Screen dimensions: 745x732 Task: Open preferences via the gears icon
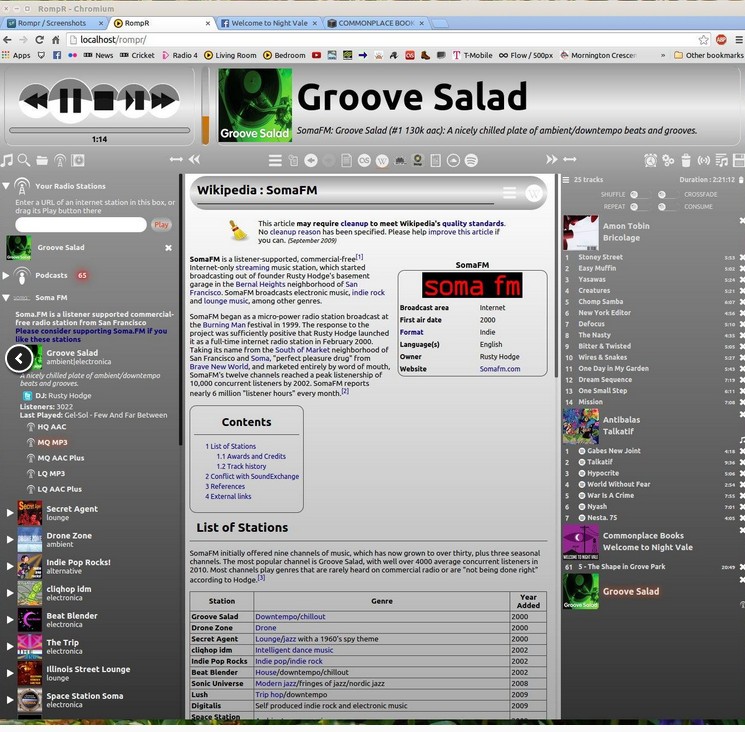[x=668, y=160]
